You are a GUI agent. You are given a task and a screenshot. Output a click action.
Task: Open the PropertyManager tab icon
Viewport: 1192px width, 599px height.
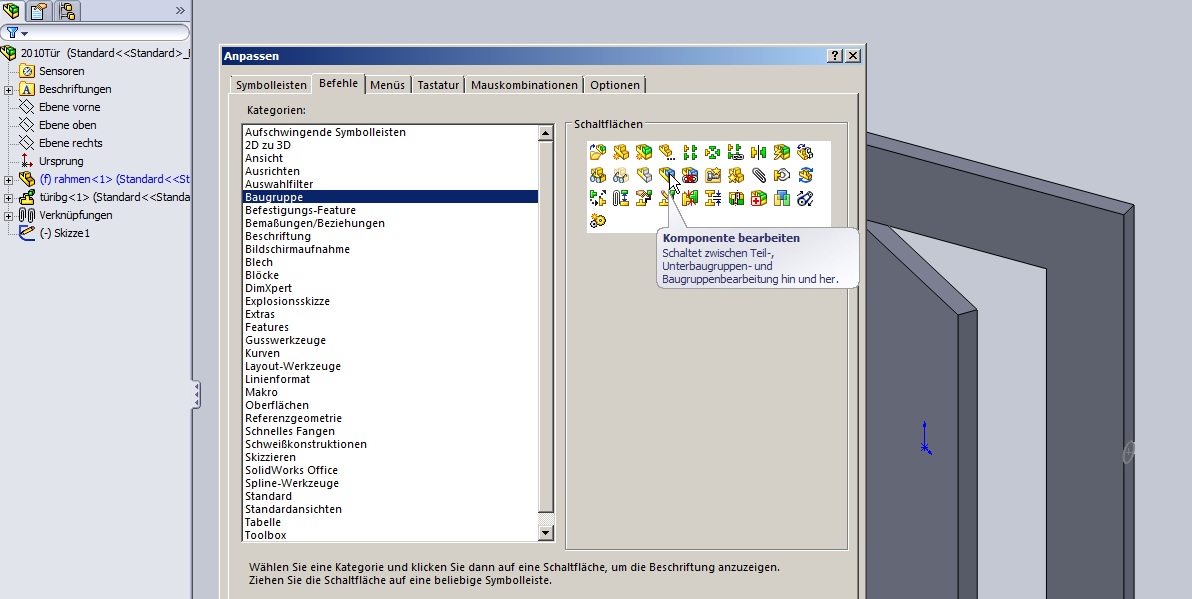click(x=39, y=11)
